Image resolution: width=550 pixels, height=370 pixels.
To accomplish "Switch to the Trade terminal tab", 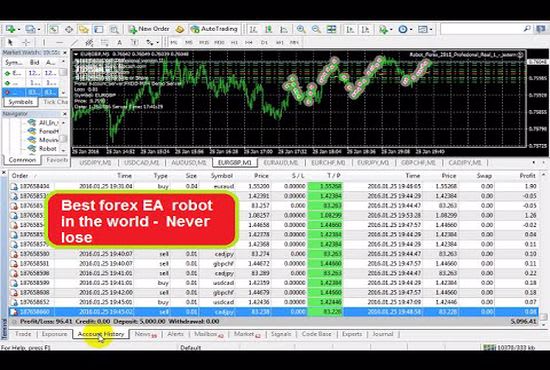I will click(x=23, y=334).
